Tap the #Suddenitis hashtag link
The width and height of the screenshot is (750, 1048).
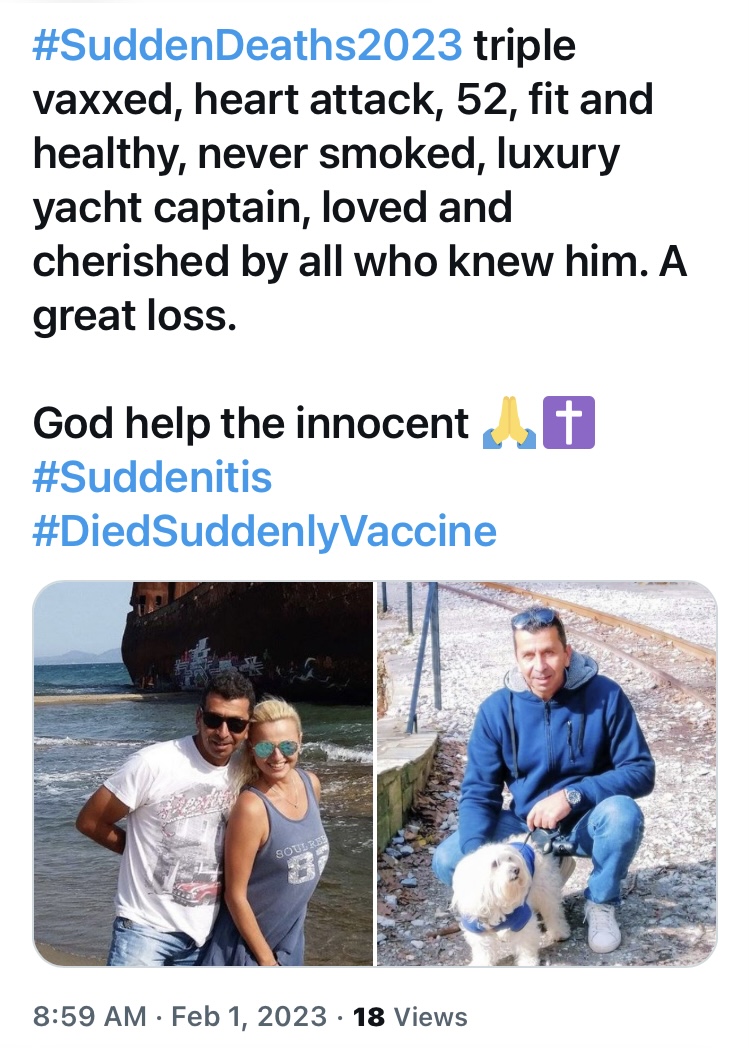pos(152,477)
